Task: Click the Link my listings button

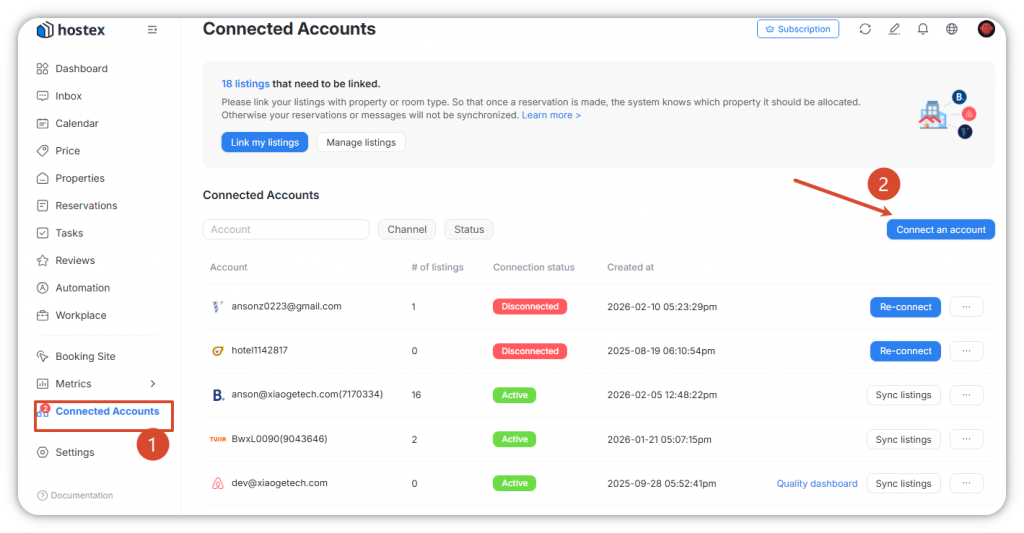Action: tap(264, 142)
